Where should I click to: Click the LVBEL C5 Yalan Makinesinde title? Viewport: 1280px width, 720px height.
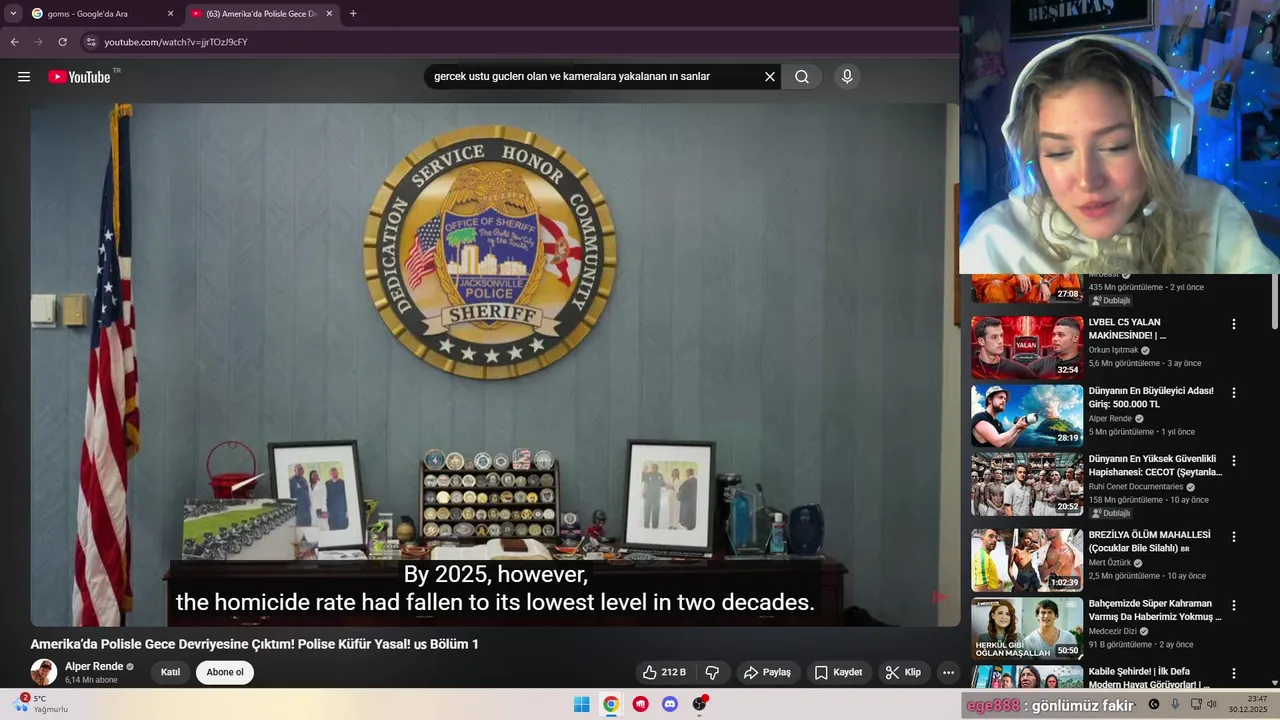click(1127, 329)
